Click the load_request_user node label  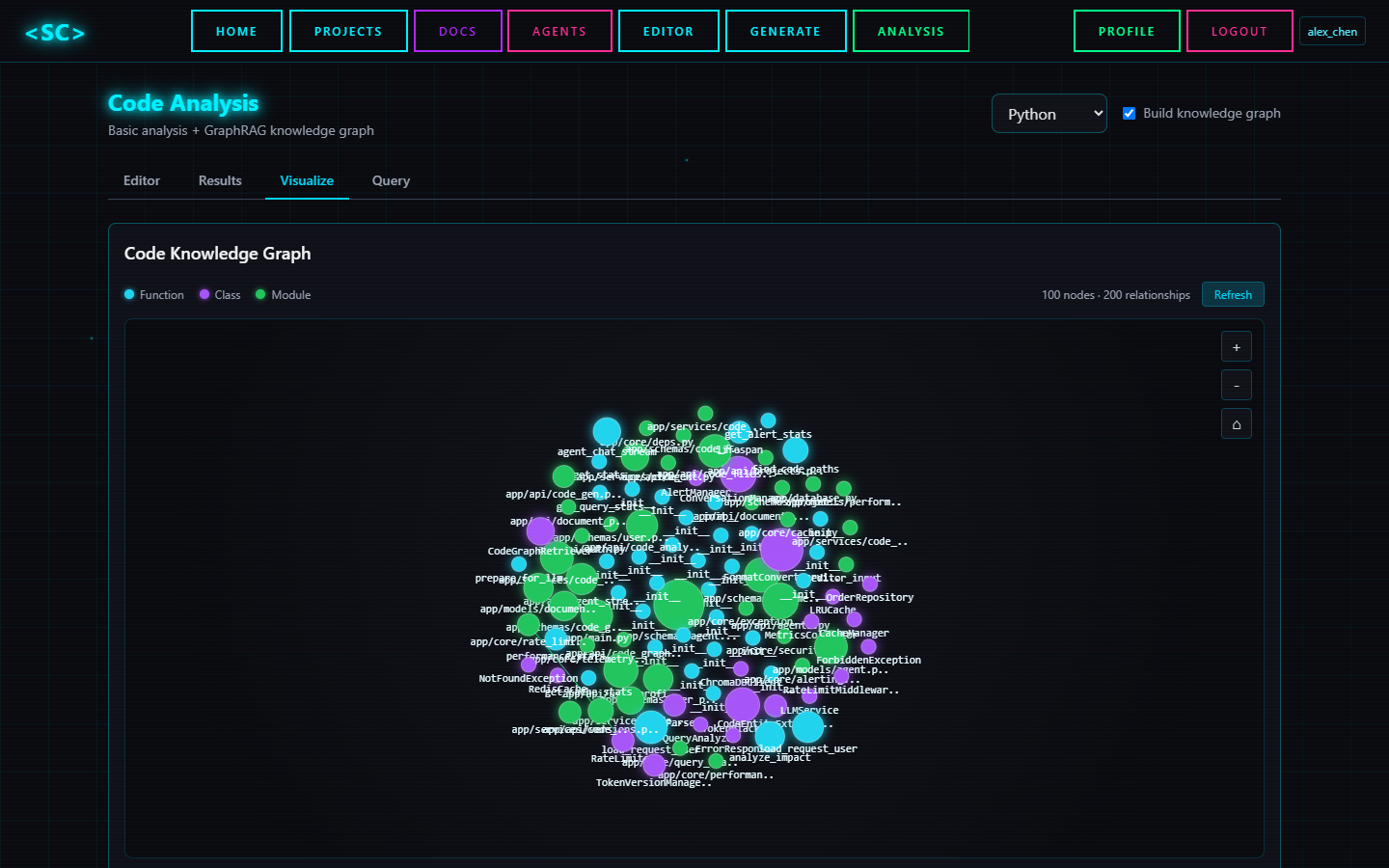(x=807, y=748)
